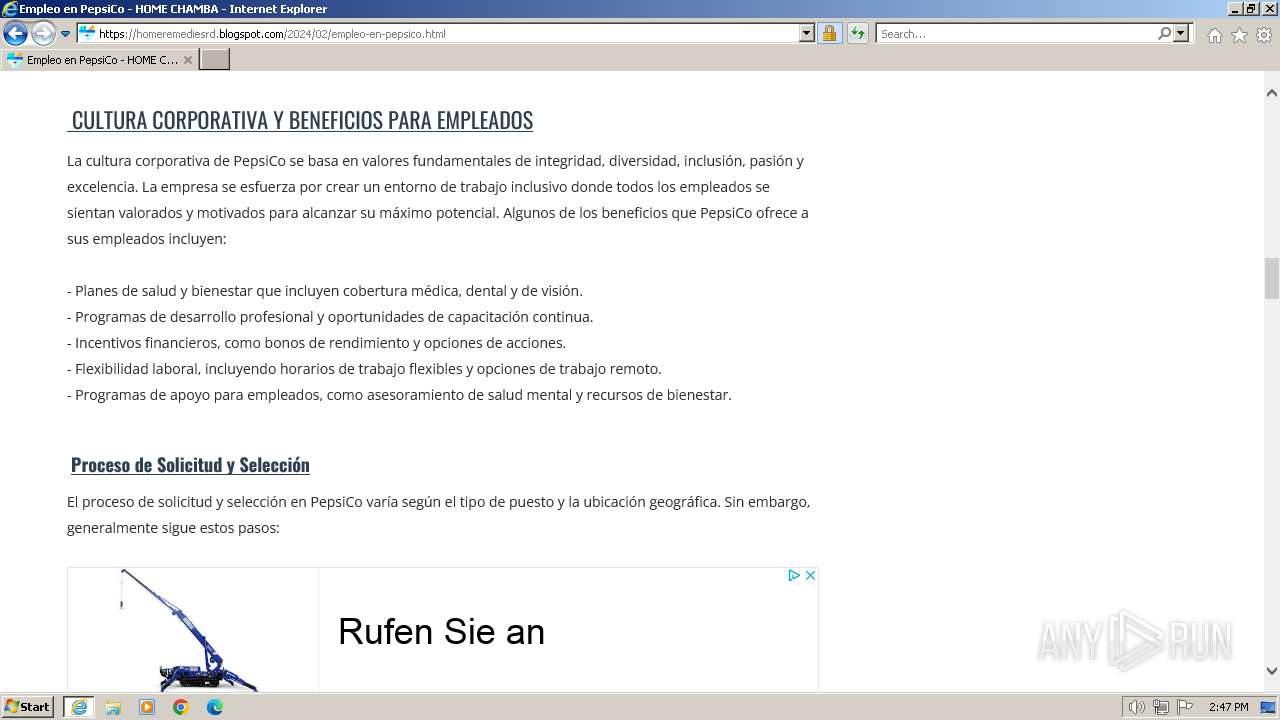
Task: Open File Explorer taskbar icon
Action: click(x=113, y=707)
